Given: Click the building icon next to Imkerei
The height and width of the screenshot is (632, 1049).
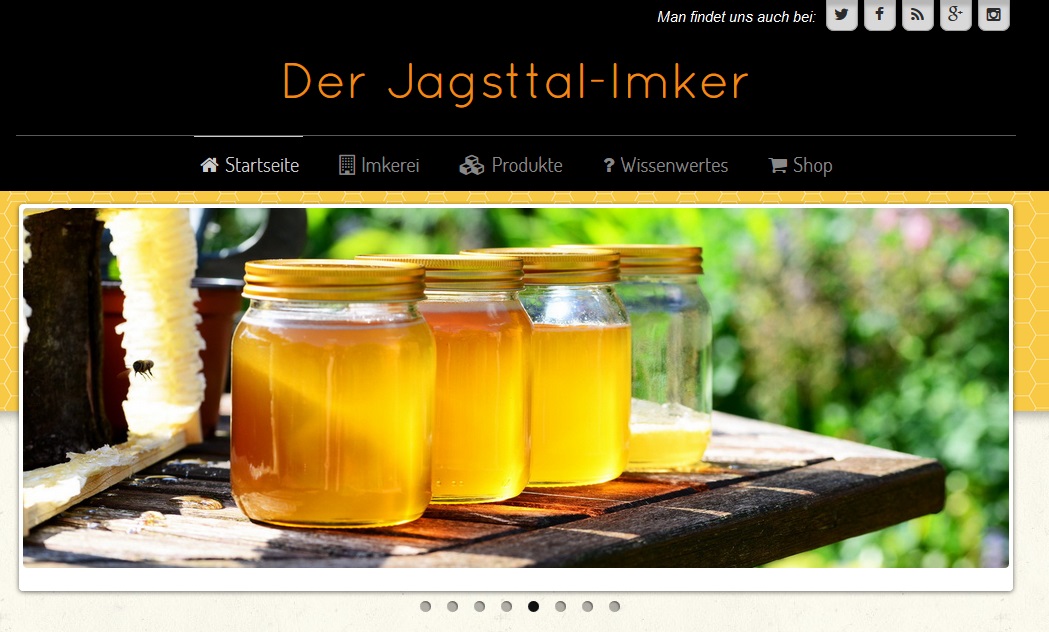Looking at the screenshot, I should [345, 165].
